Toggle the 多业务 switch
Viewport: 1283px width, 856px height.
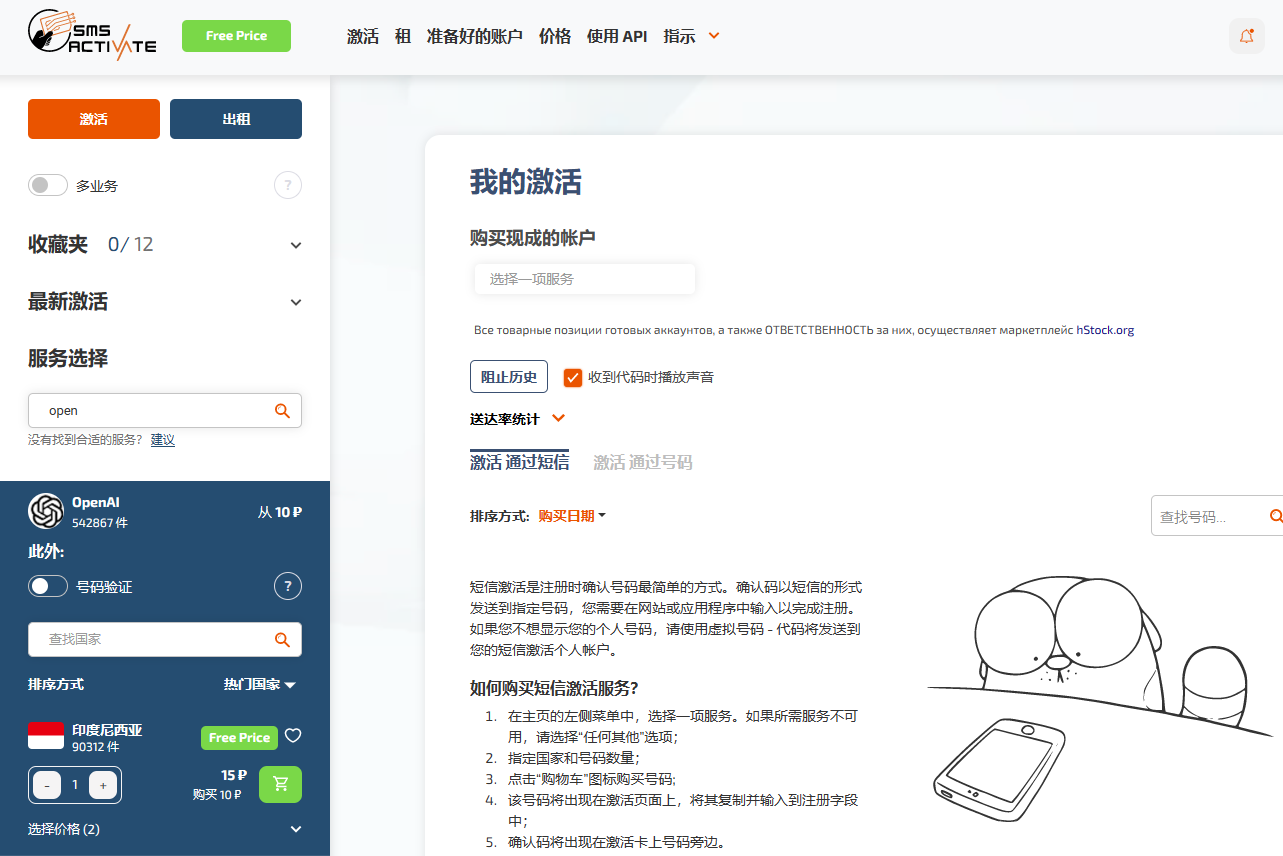[48, 185]
